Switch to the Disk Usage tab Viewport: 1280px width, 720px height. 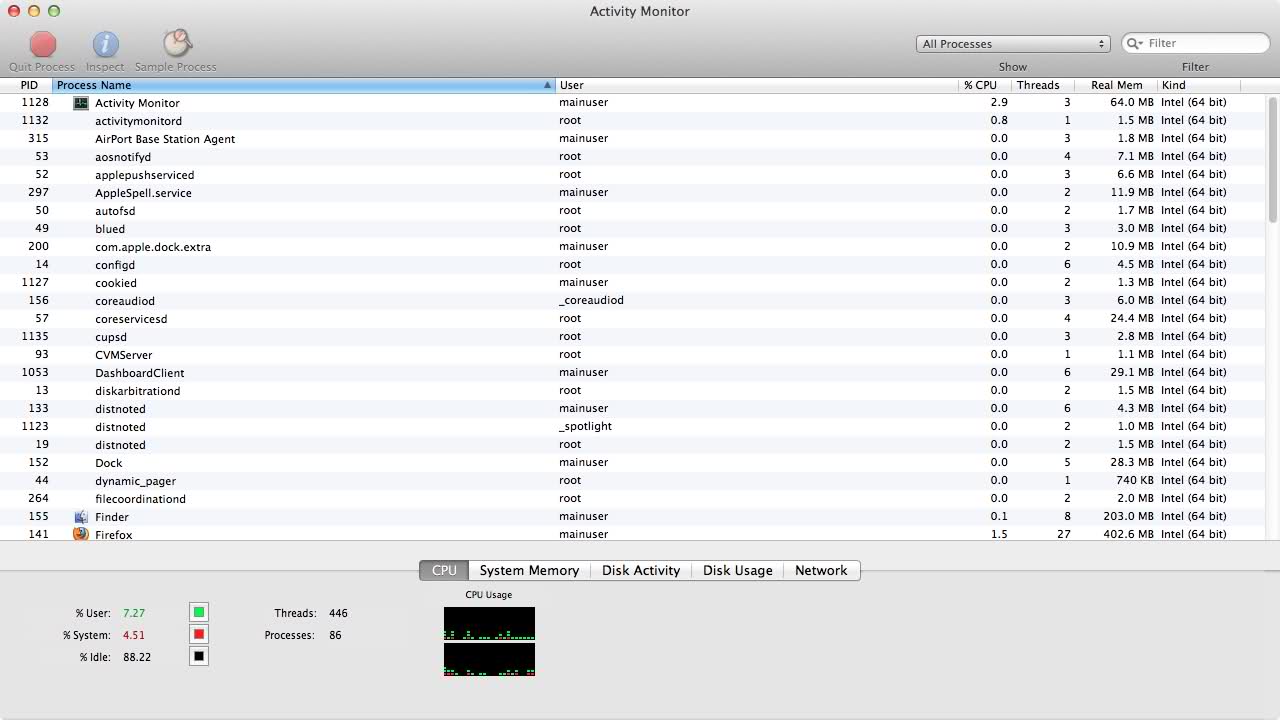click(x=738, y=570)
